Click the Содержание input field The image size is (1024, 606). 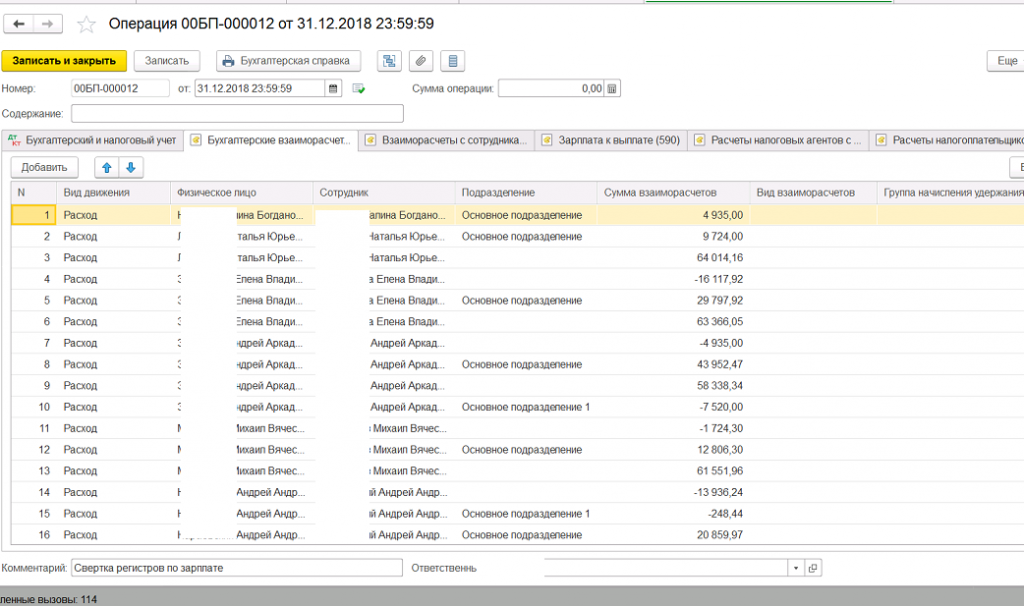pyautogui.click(x=237, y=114)
